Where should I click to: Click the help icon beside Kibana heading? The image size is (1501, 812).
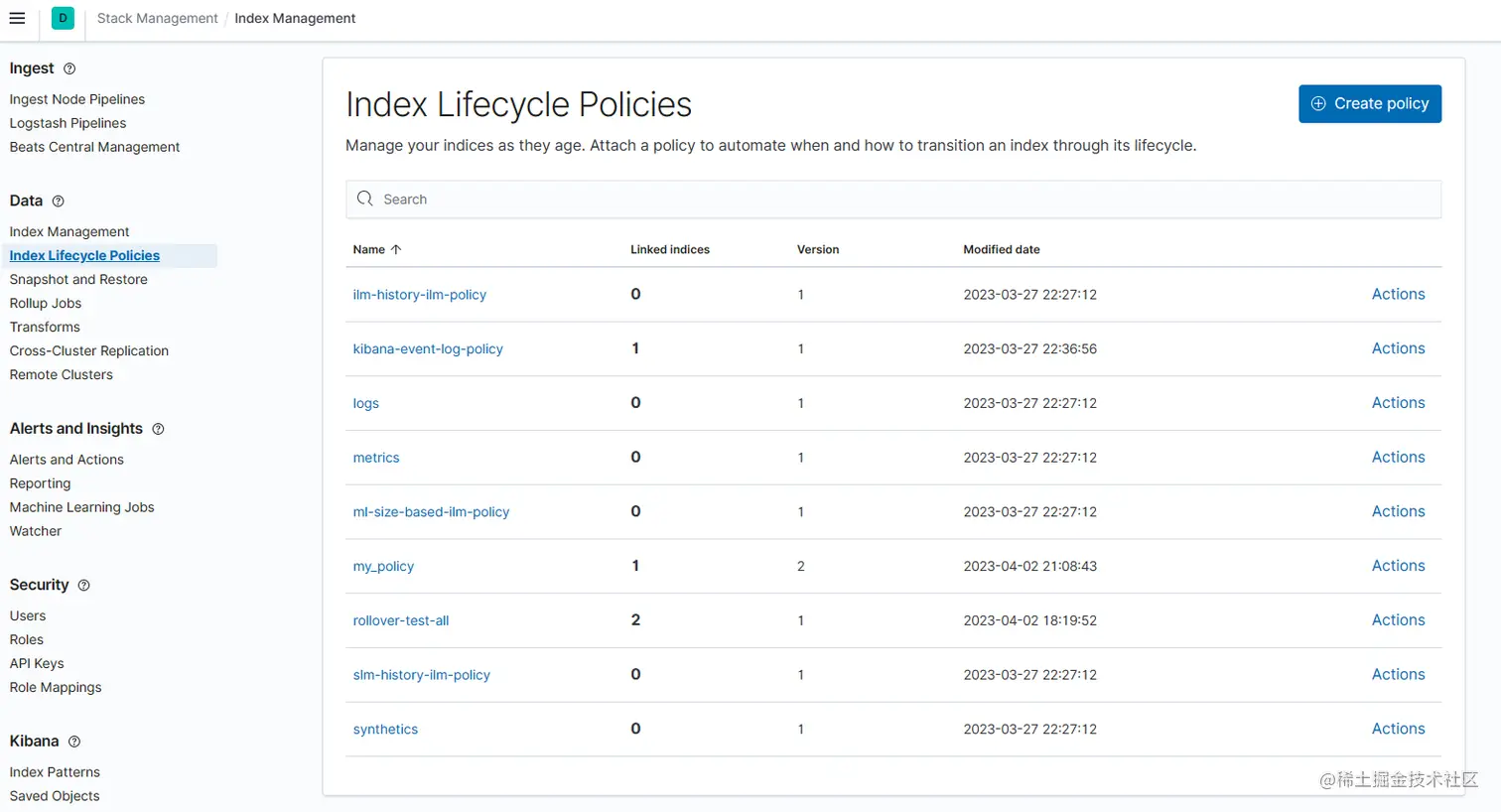point(75,742)
